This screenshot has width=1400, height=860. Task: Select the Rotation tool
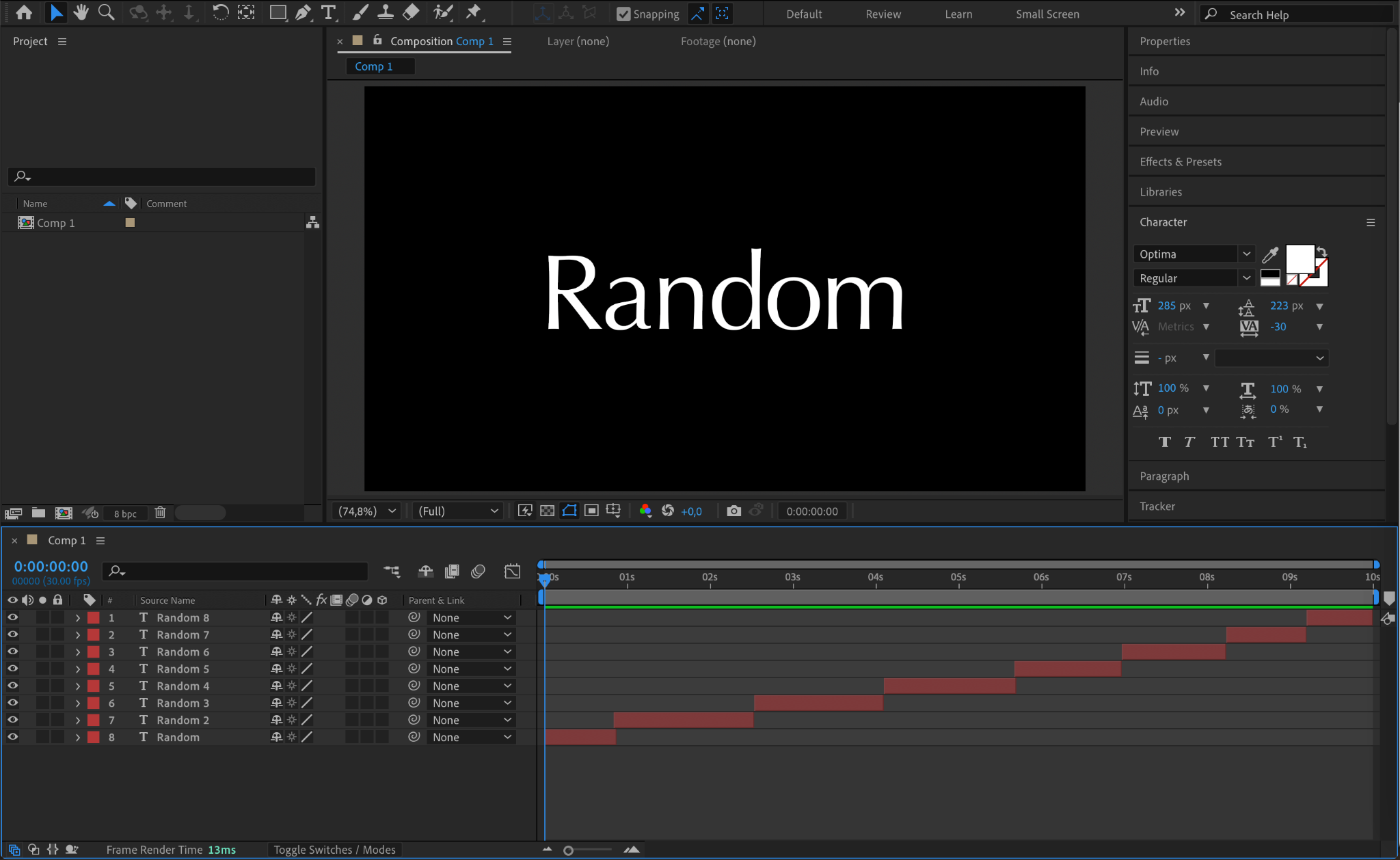click(x=220, y=12)
